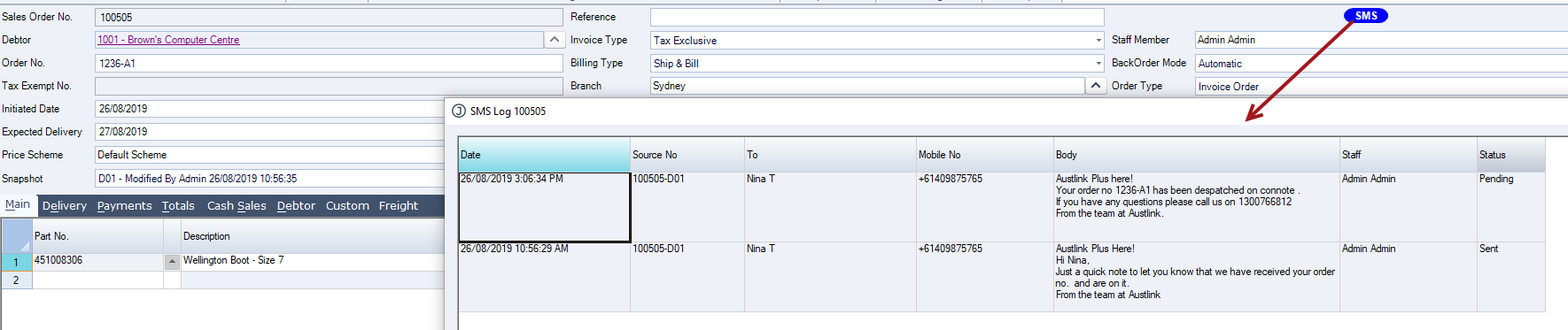Open the Totals tab
The image size is (1568, 330).
[178, 205]
